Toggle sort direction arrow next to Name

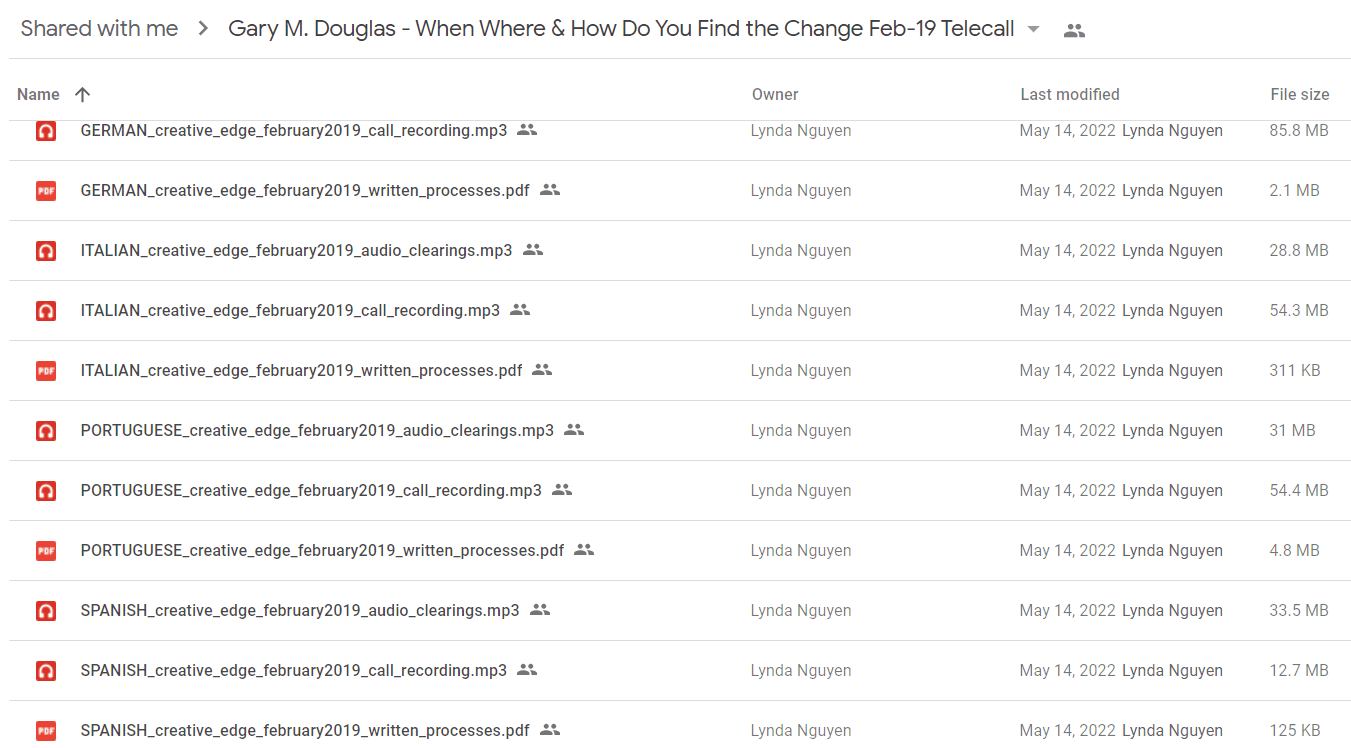83,94
